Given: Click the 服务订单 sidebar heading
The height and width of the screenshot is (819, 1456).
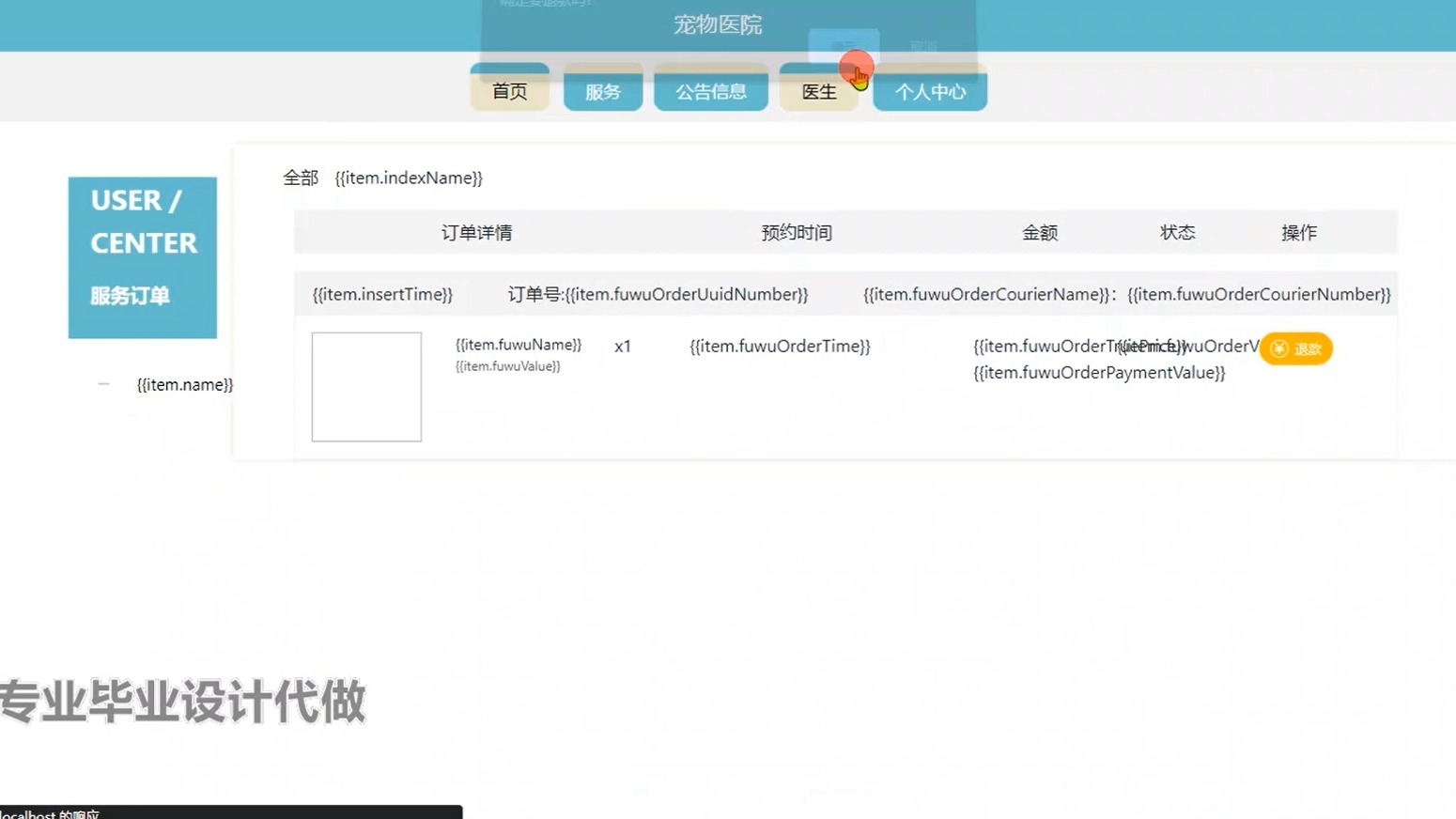Looking at the screenshot, I should coord(130,296).
